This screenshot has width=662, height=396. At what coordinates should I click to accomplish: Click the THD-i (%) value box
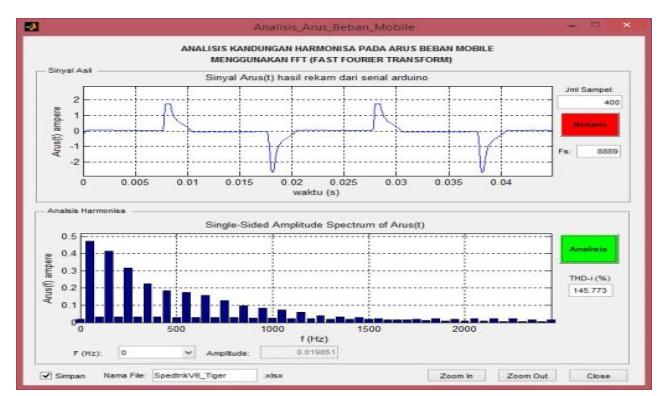[590, 290]
